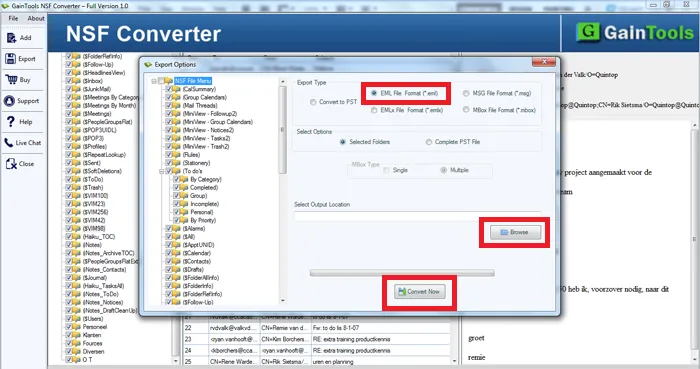This screenshot has width=700, height=369.
Task: Click the conversion progress bar
Action: tap(402, 273)
